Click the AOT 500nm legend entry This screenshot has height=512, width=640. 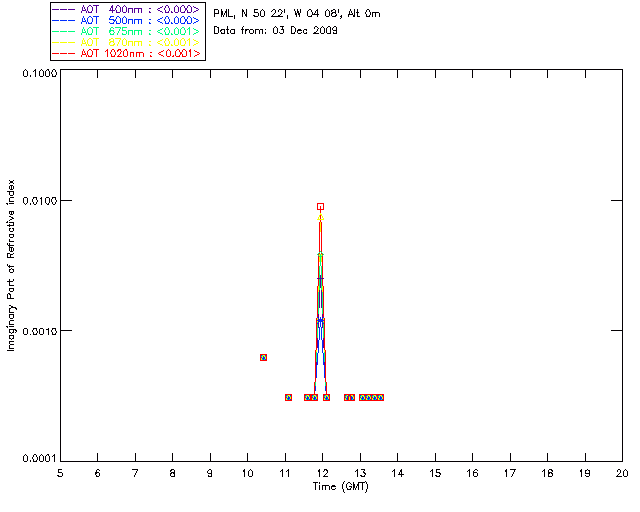(127, 20)
